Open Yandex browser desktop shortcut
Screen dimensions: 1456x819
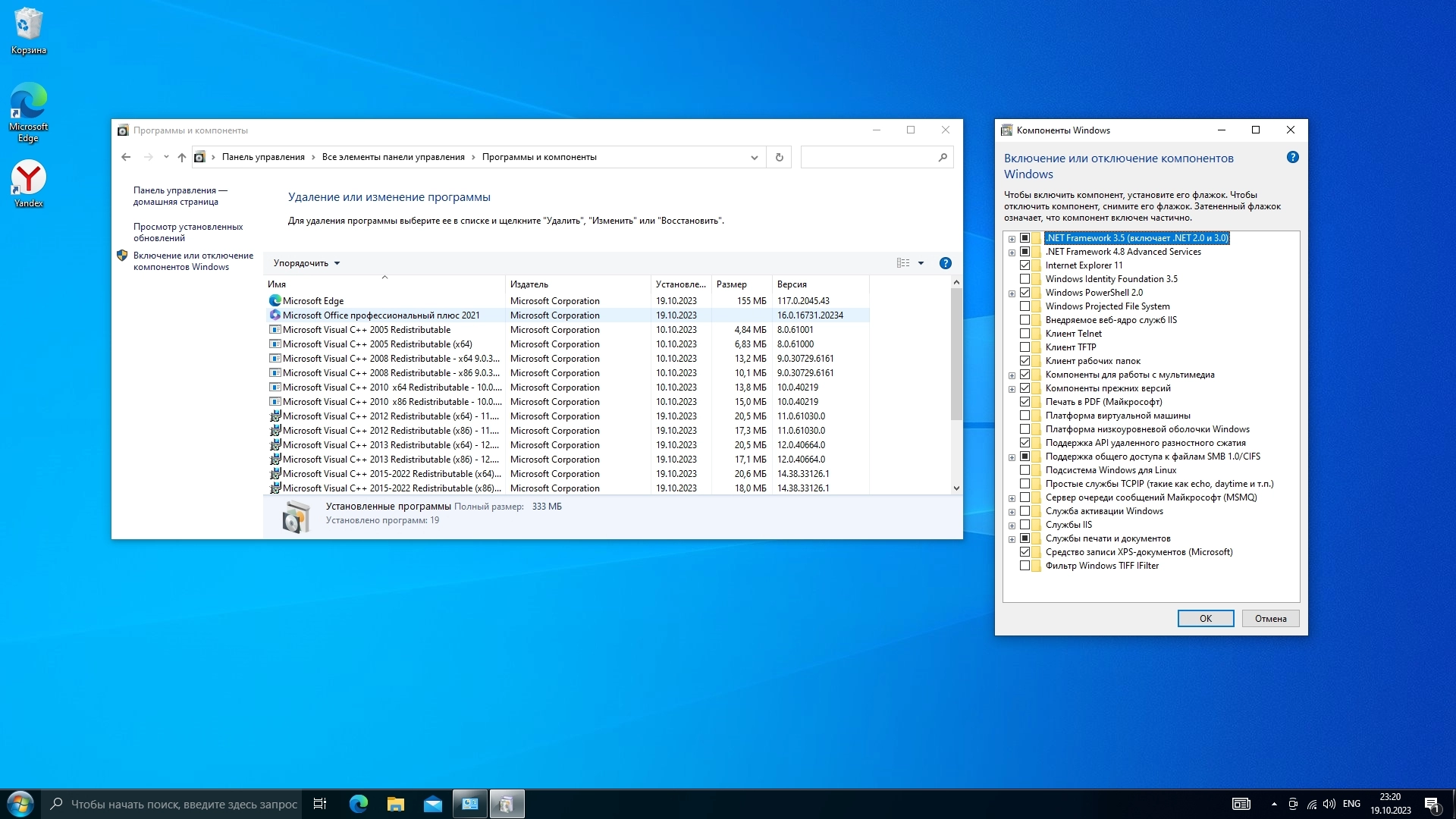point(29,183)
